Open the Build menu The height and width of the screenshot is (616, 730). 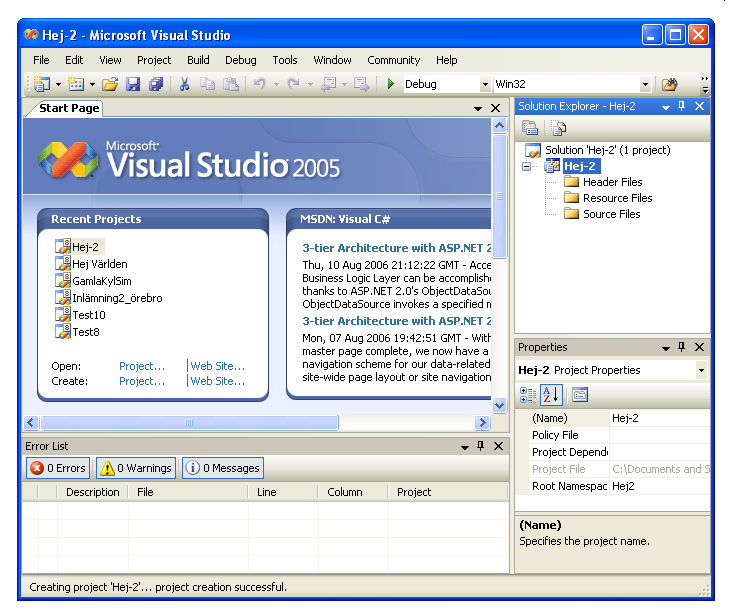coord(198,60)
